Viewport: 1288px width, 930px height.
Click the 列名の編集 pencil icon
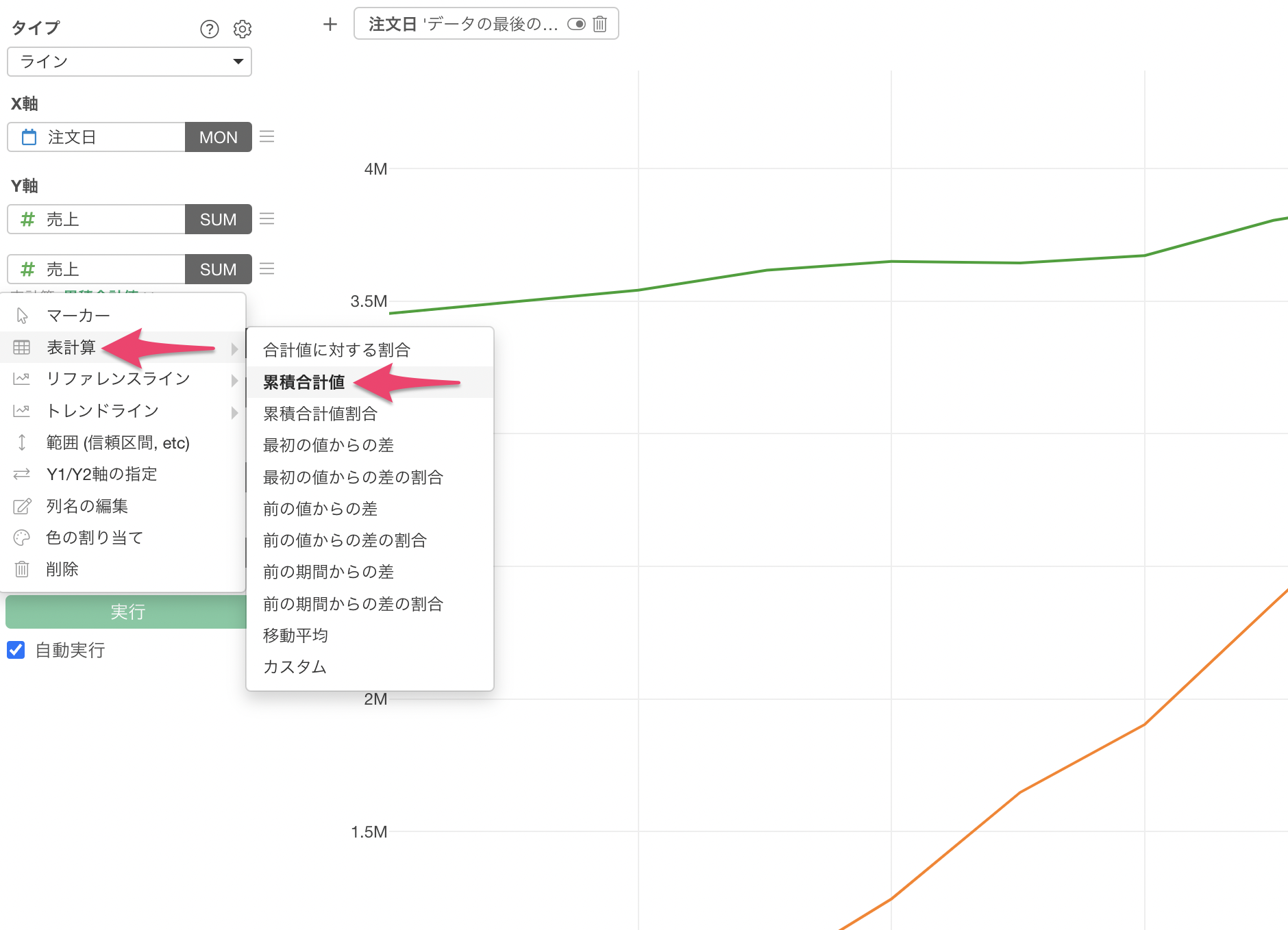coord(22,506)
